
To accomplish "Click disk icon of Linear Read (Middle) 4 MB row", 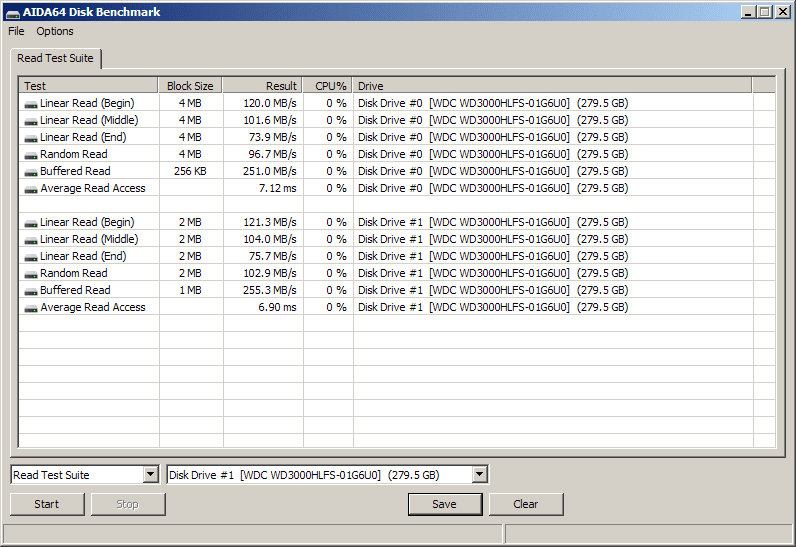I will click(30, 122).
